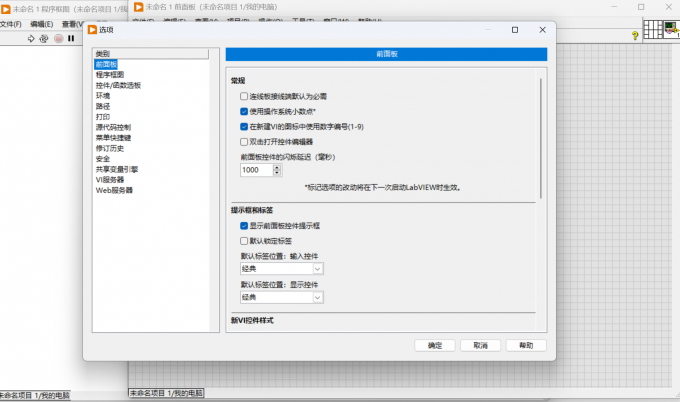Click the 1000 blink delay input field

[x=256, y=170]
